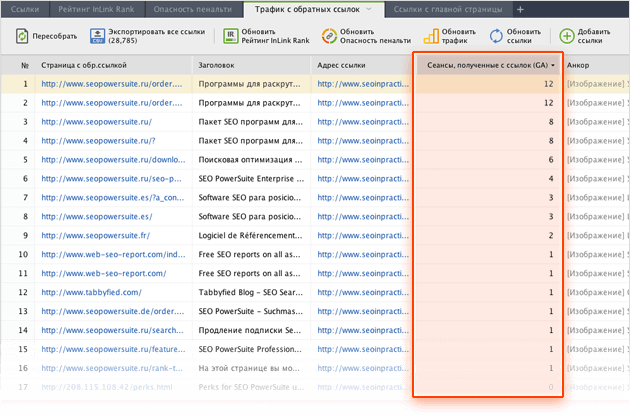Click the update links refresh icon
Screen dimensions: 630x416
[x=496, y=36]
